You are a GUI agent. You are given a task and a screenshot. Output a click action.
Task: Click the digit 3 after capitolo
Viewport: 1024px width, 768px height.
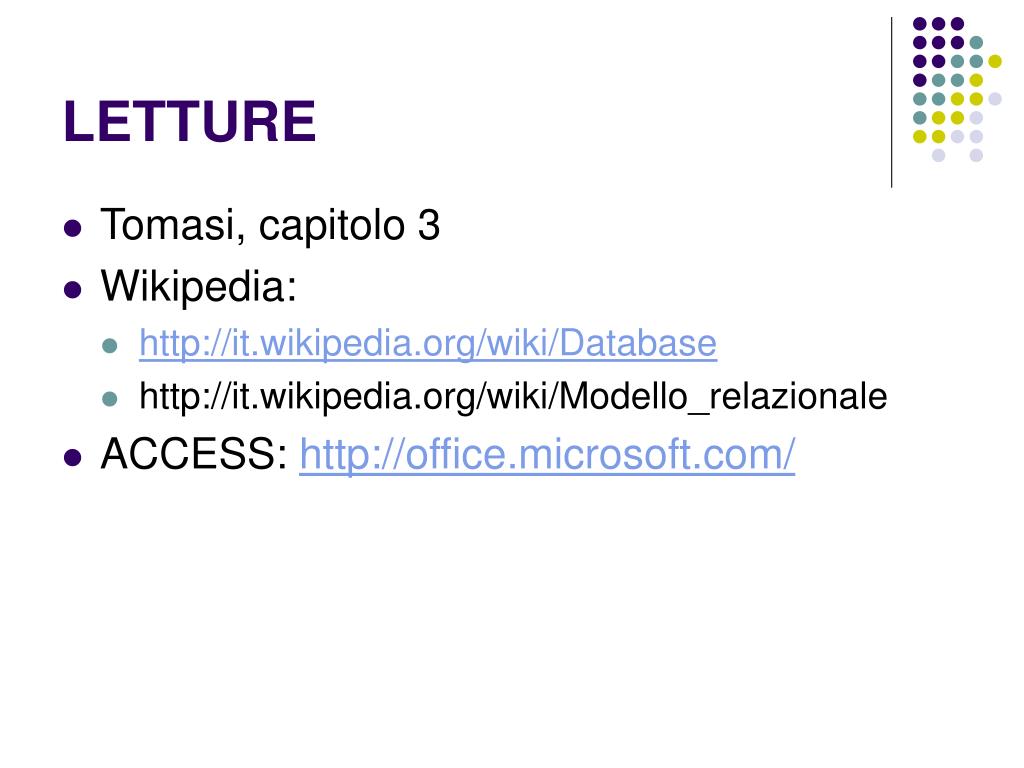click(428, 225)
